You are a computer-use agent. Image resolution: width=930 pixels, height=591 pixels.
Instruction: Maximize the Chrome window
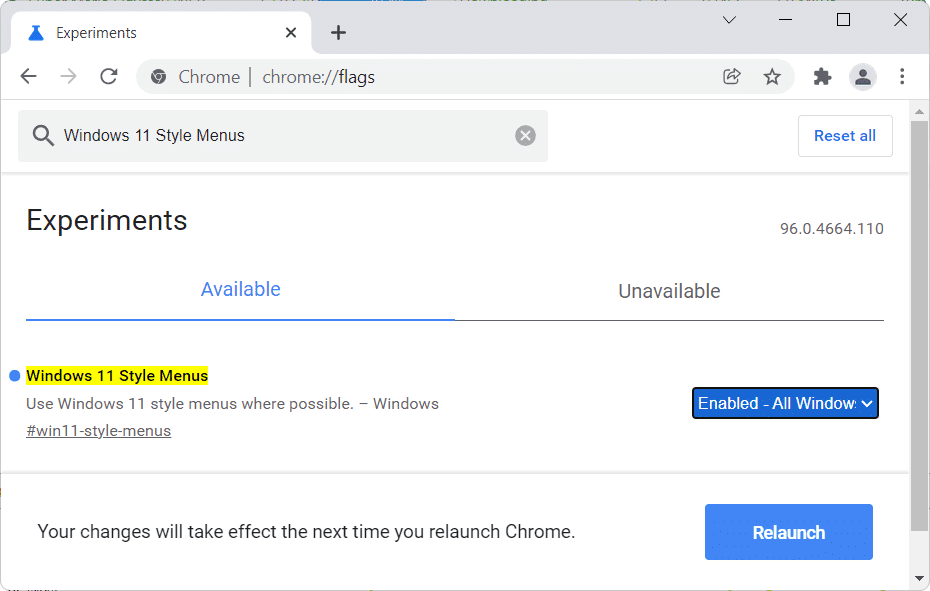[843, 20]
